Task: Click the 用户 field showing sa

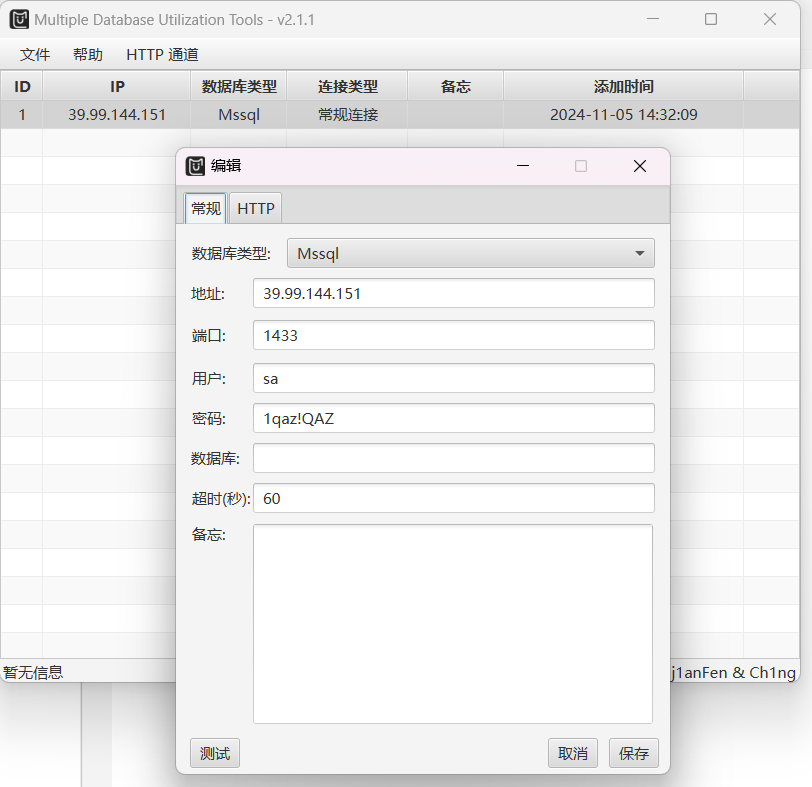Action: [x=454, y=378]
